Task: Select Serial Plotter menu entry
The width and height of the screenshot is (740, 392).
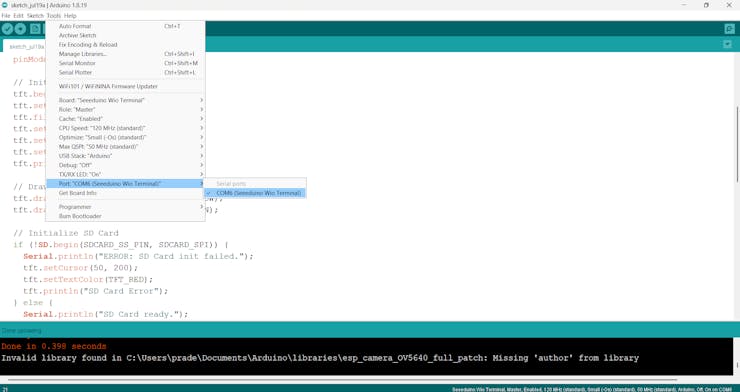Action: tap(125, 72)
